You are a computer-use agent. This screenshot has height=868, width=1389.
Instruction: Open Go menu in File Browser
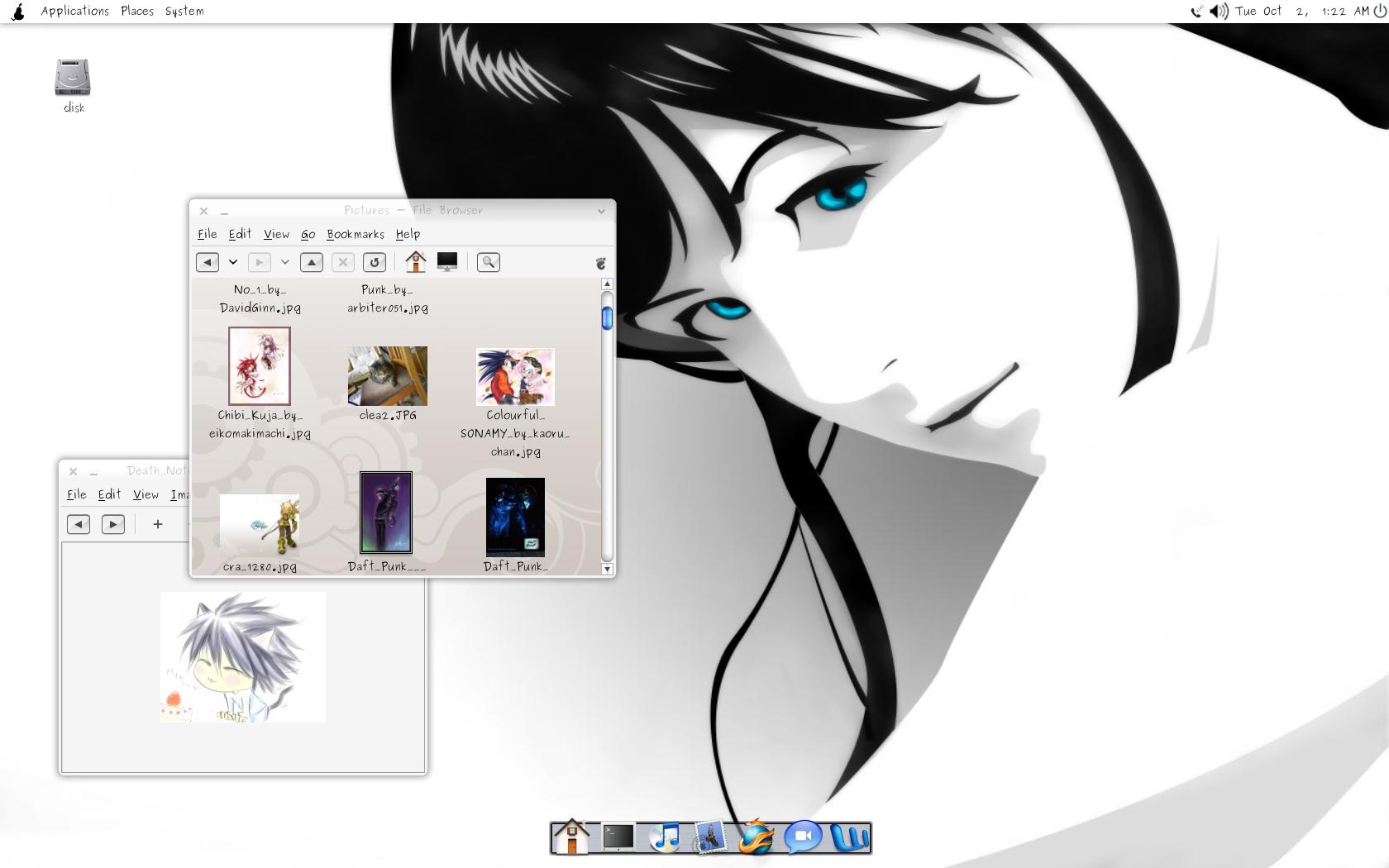[308, 234]
